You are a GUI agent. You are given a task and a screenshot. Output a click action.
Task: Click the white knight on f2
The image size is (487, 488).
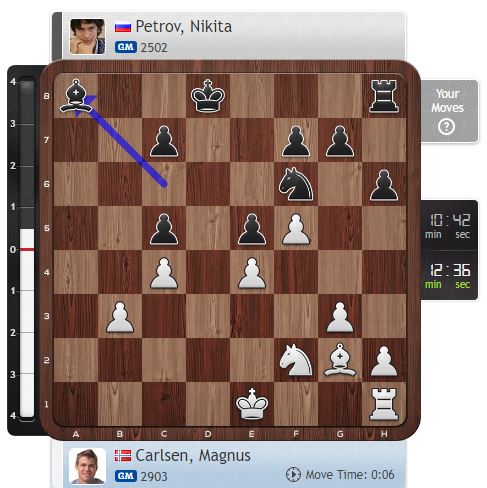296,360
